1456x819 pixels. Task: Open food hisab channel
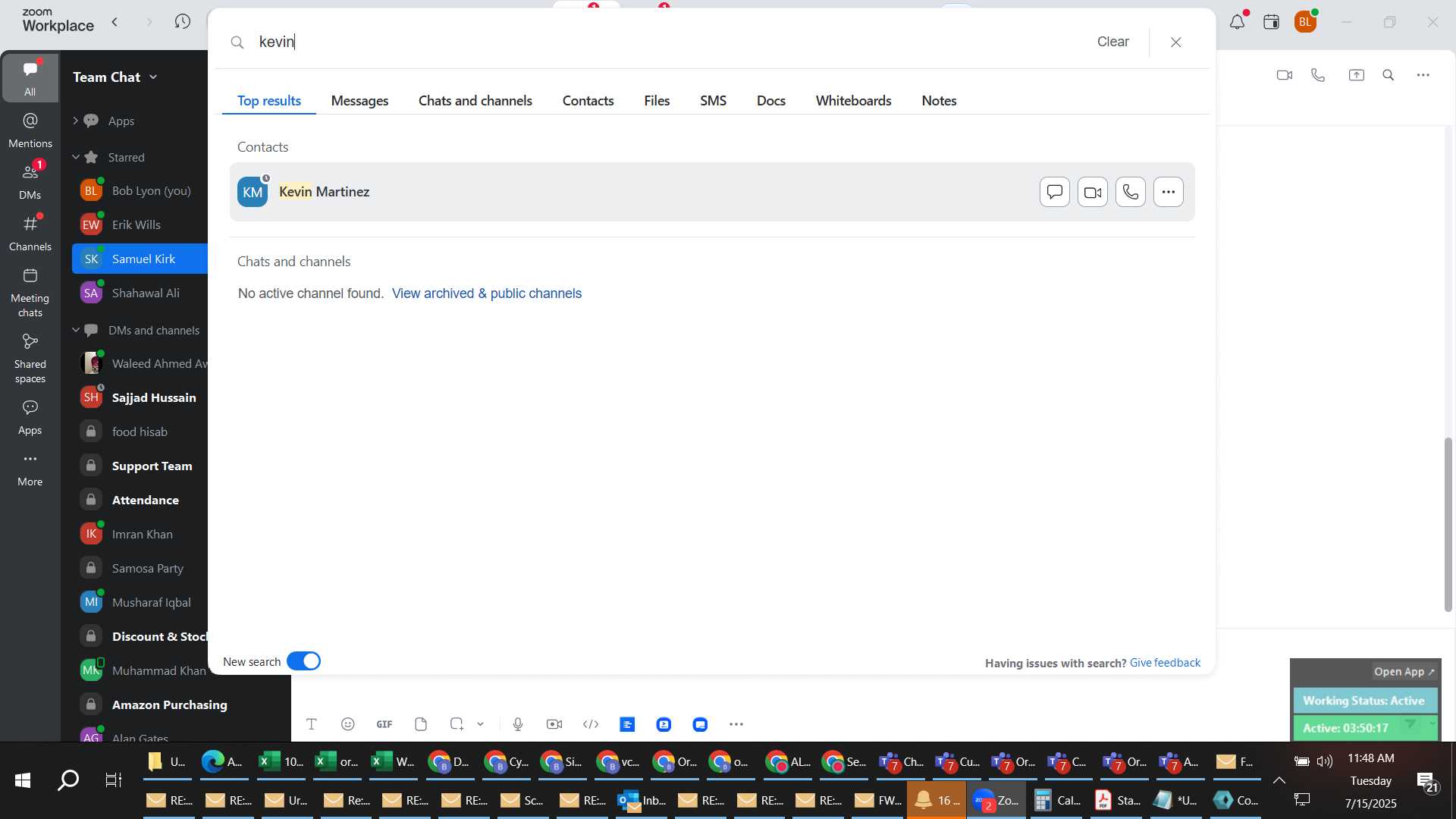tap(140, 431)
